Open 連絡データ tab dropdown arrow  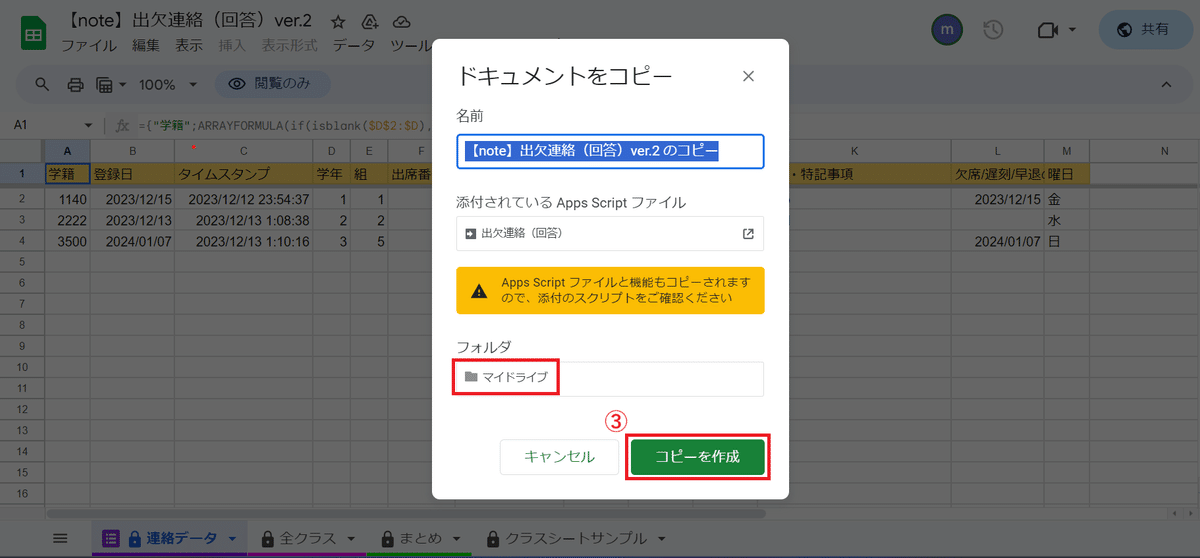[x=232, y=538]
